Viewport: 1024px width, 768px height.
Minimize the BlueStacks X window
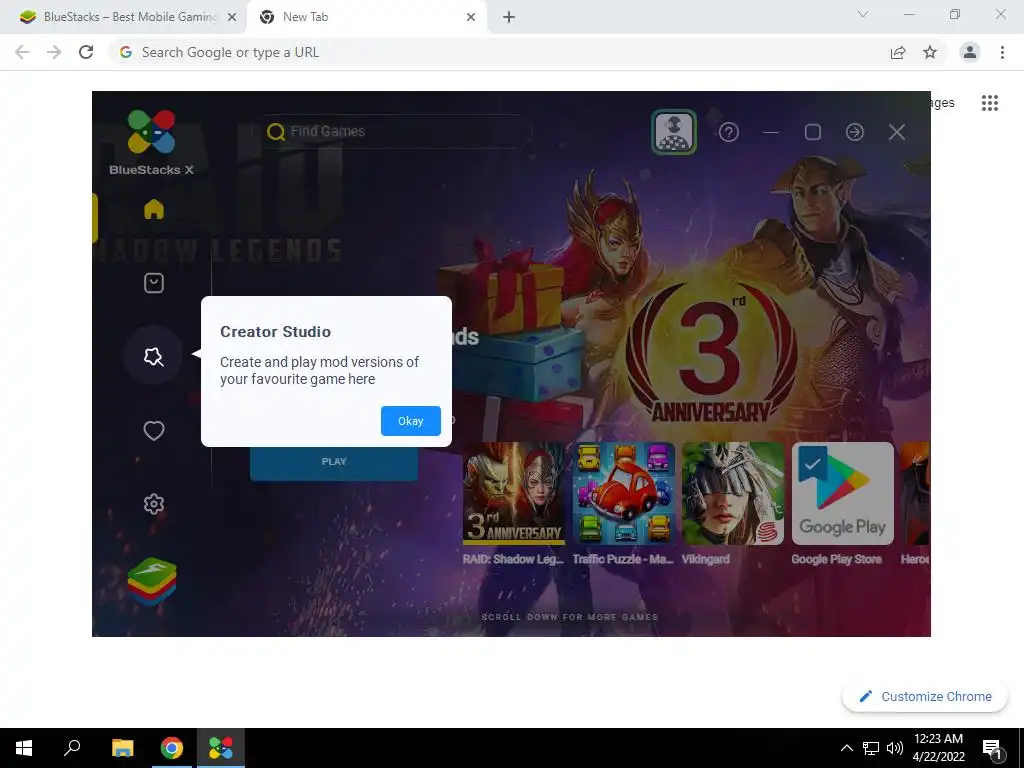pos(771,133)
